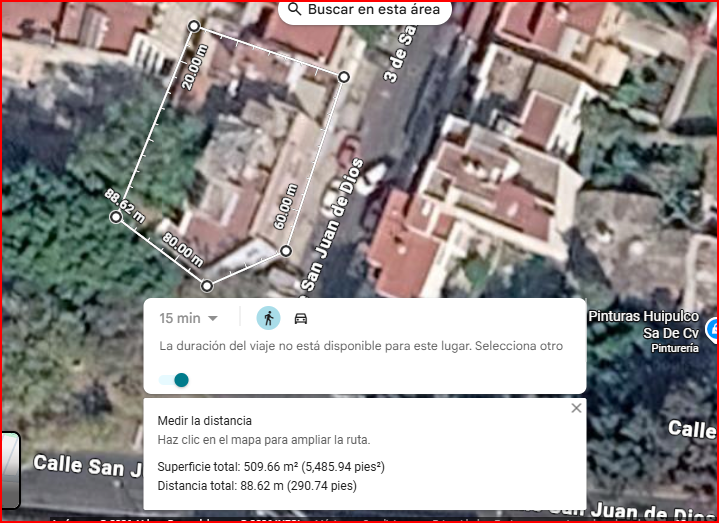Click the map layers thumbnail in the corner

[10, 470]
